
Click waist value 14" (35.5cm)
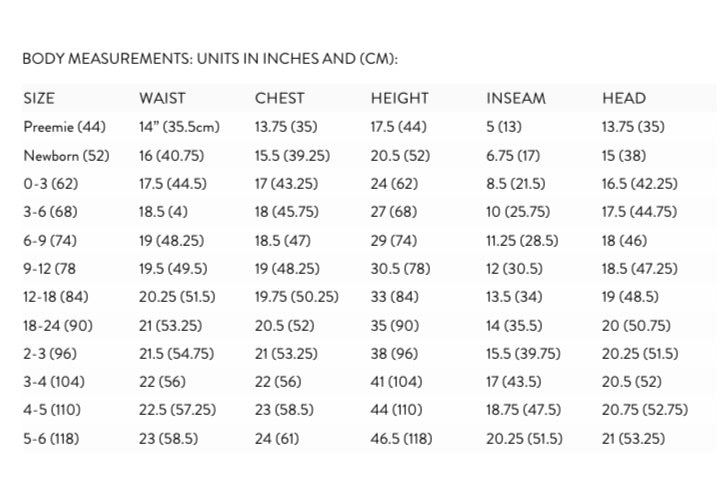point(179,127)
